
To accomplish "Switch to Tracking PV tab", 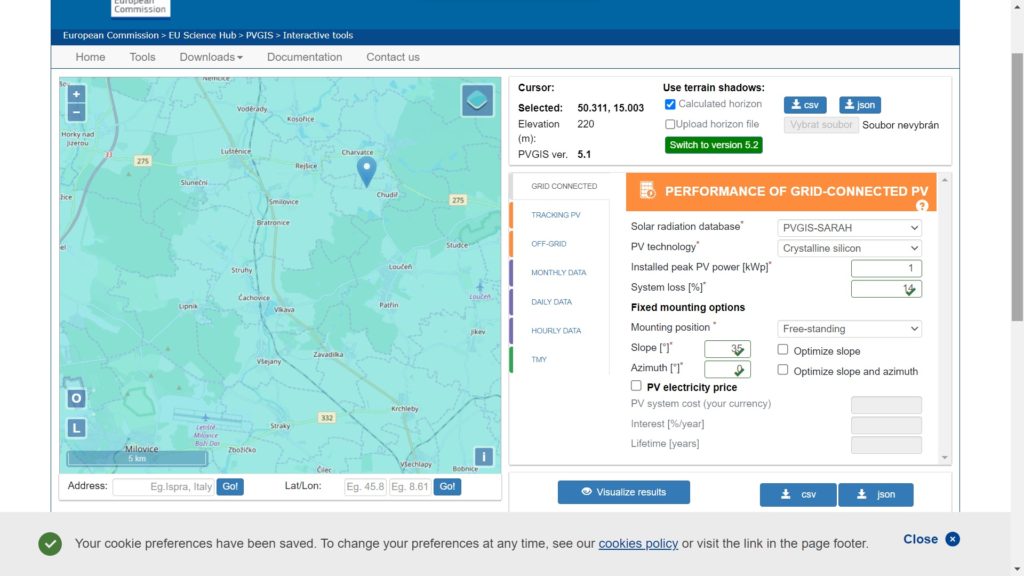I will pyautogui.click(x=556, y=215).
